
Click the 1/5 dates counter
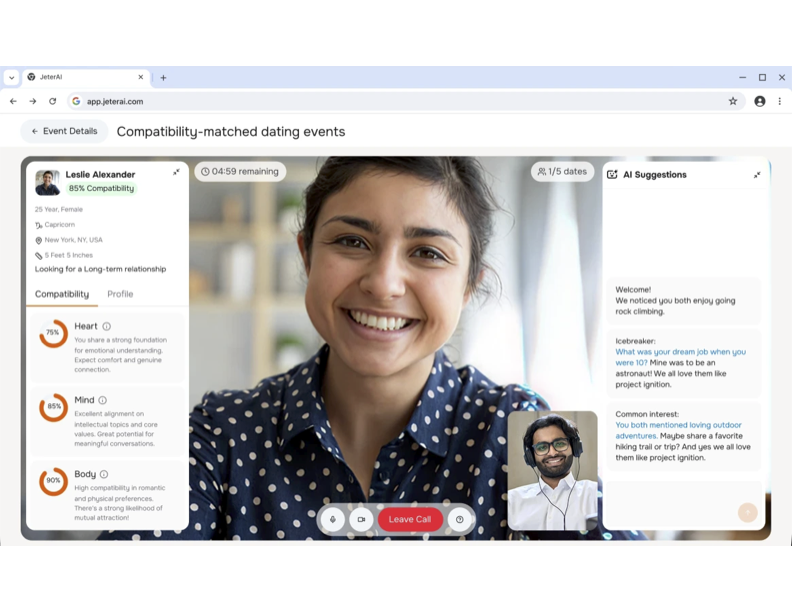(x=562, y=172)
